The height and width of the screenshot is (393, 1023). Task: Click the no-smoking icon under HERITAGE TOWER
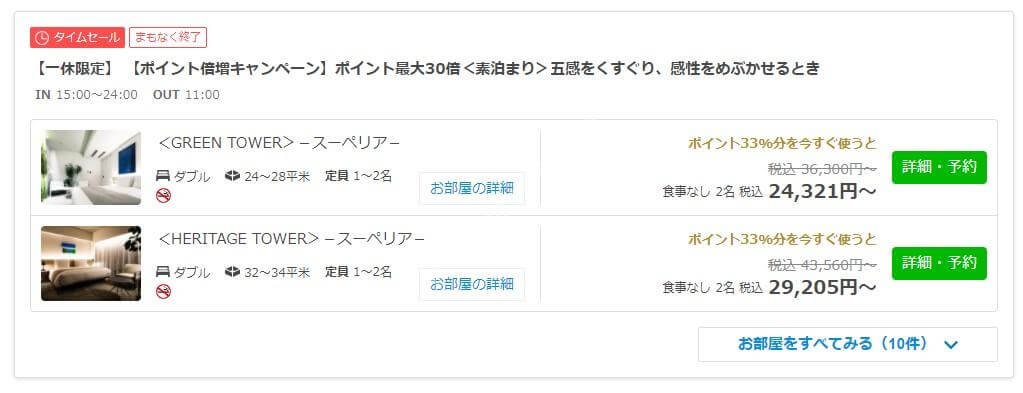tap(164, 291)
